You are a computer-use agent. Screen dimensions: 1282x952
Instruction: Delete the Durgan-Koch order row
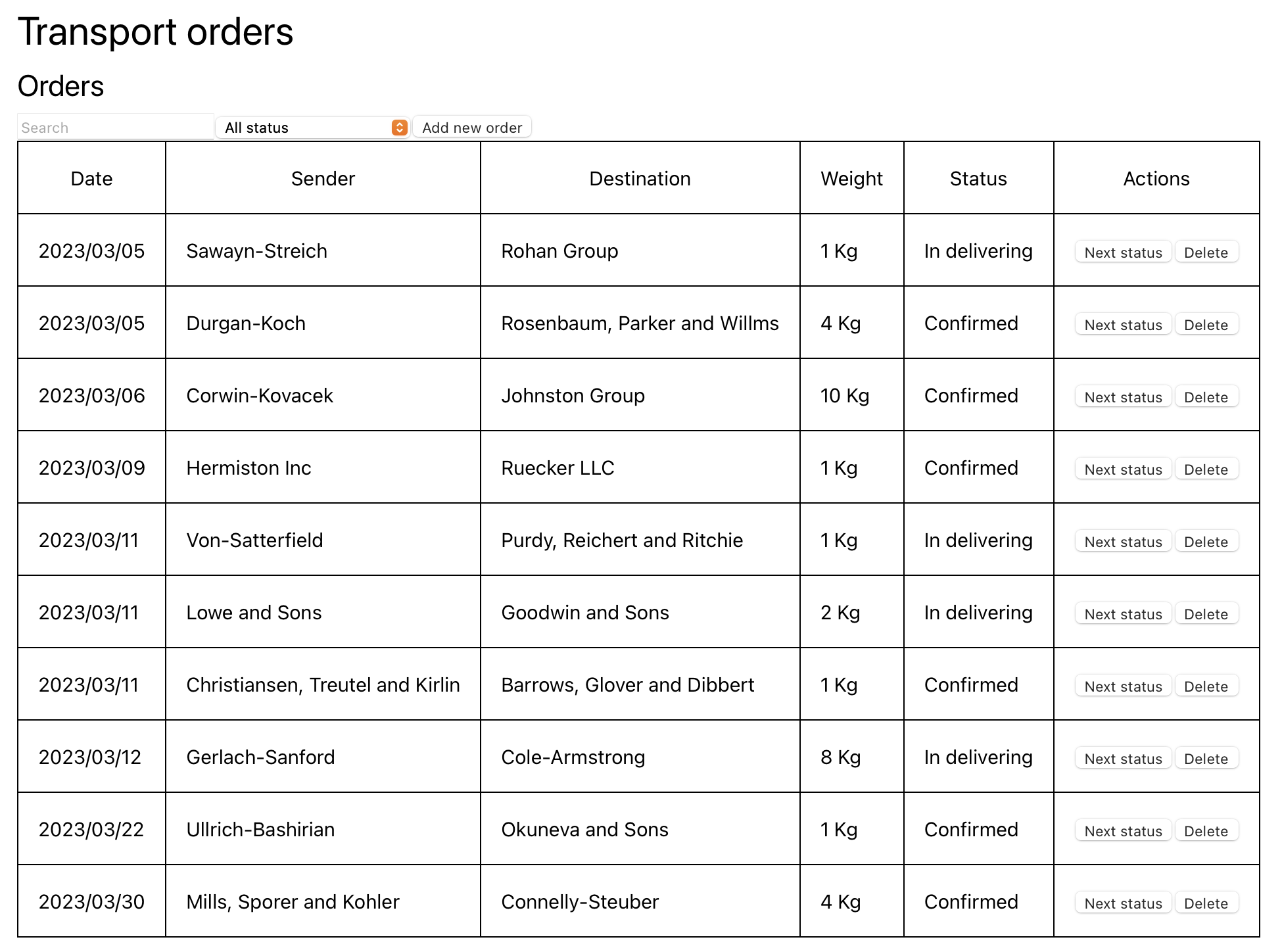click(1206, 325)
